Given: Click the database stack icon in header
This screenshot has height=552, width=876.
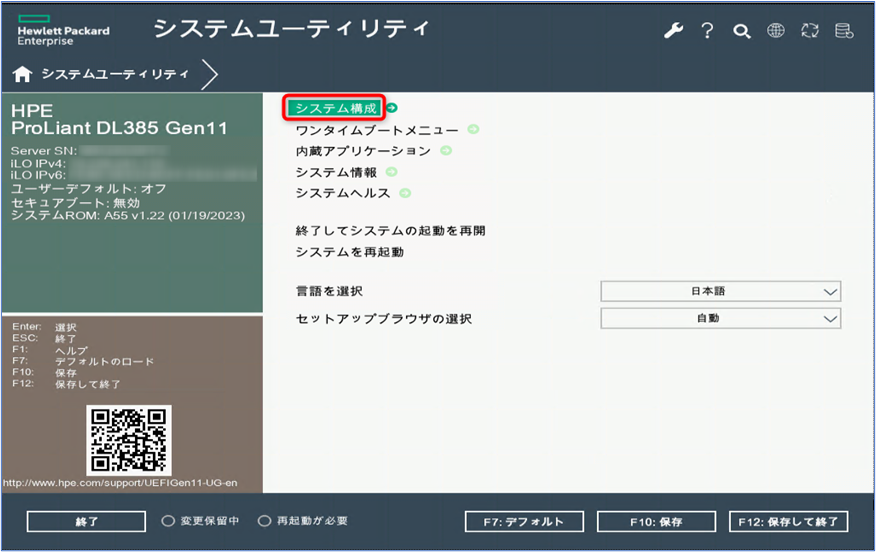Looking at the screenshot, I should [x=844, y=30].
